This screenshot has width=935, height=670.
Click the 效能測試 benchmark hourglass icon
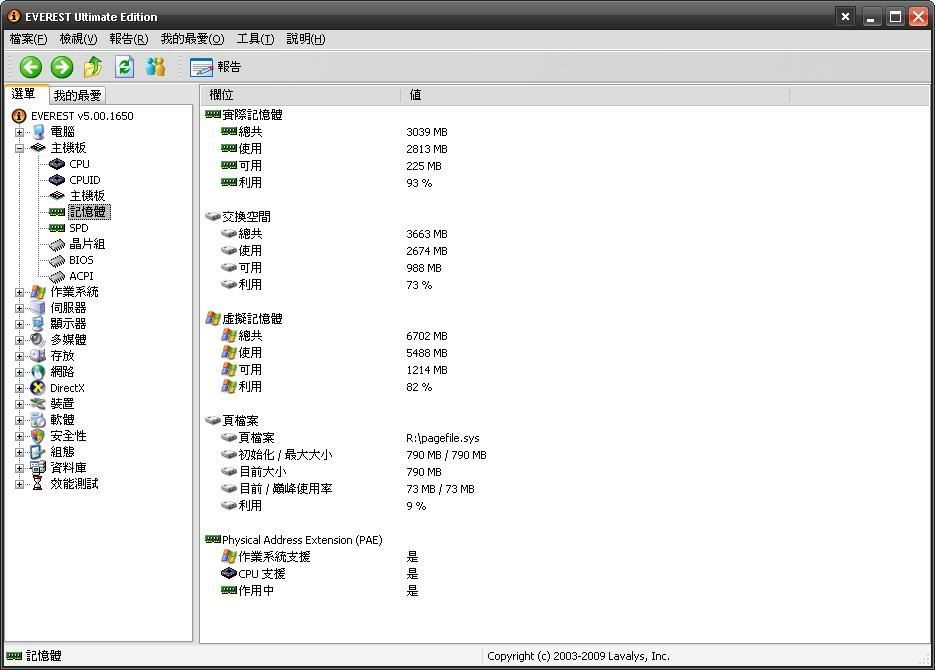tap(38, 483)
